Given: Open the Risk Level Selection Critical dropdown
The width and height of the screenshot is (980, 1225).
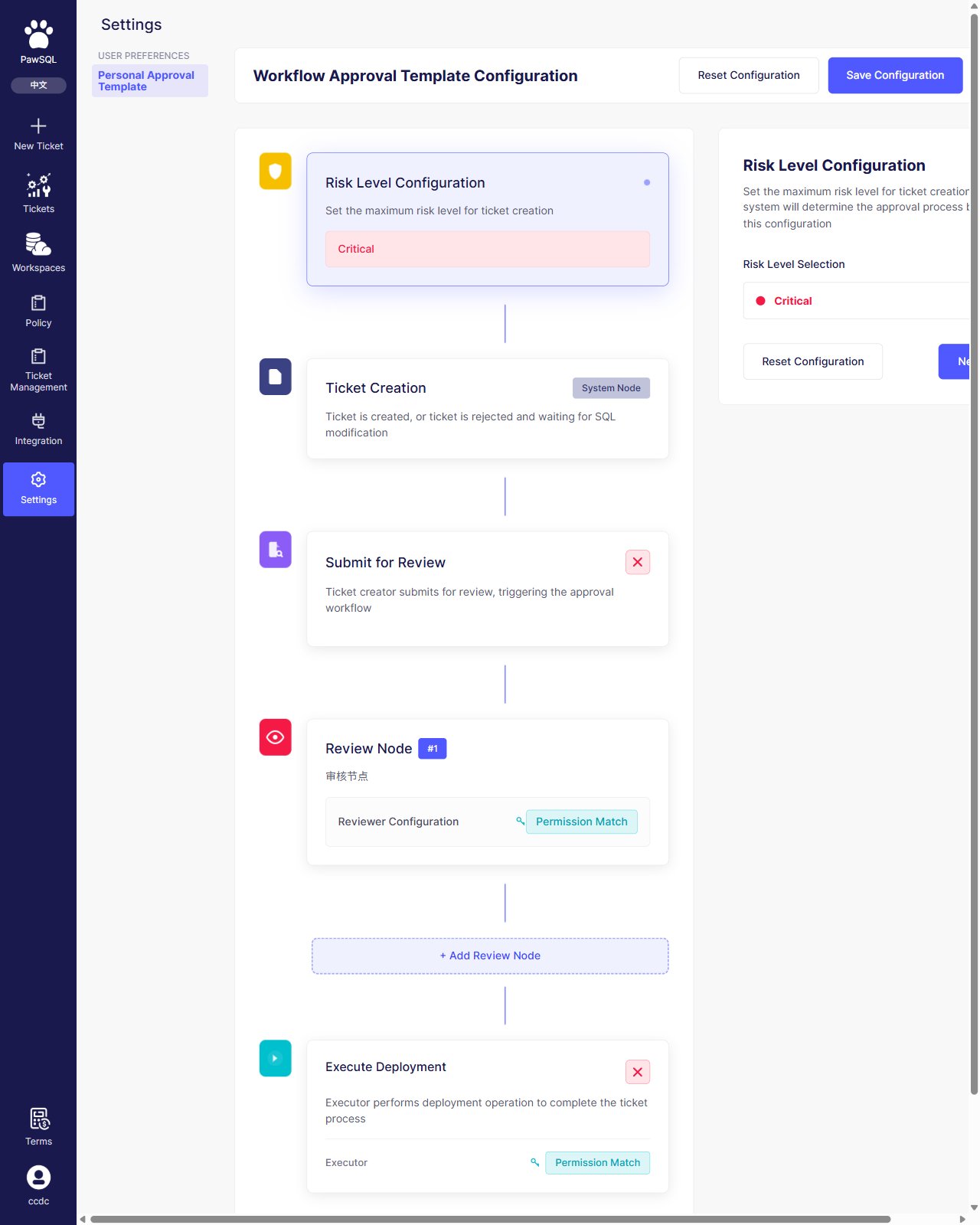Looking at the screenshot, I should coord(857,301).
